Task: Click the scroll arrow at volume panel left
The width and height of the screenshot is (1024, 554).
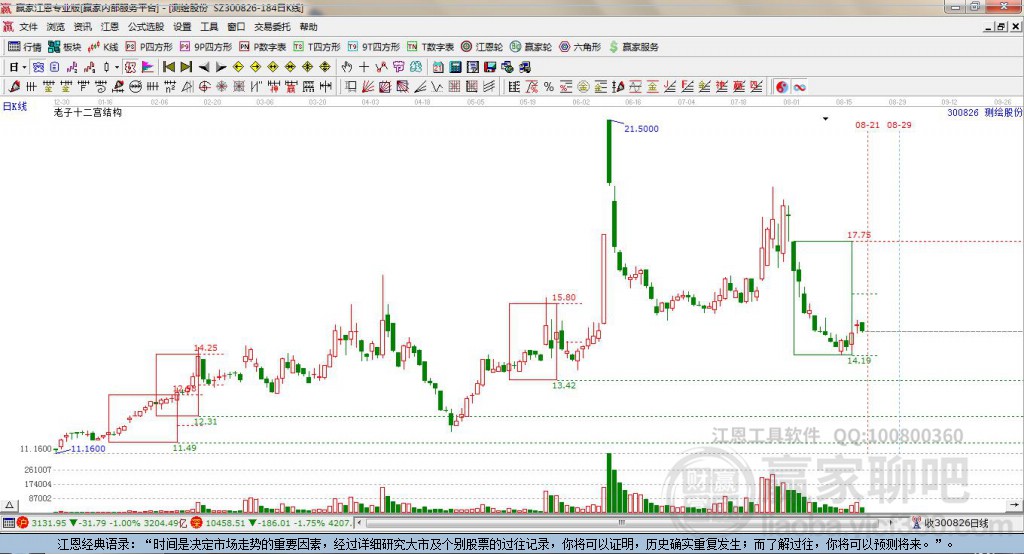Action: (x=9, y=505)
